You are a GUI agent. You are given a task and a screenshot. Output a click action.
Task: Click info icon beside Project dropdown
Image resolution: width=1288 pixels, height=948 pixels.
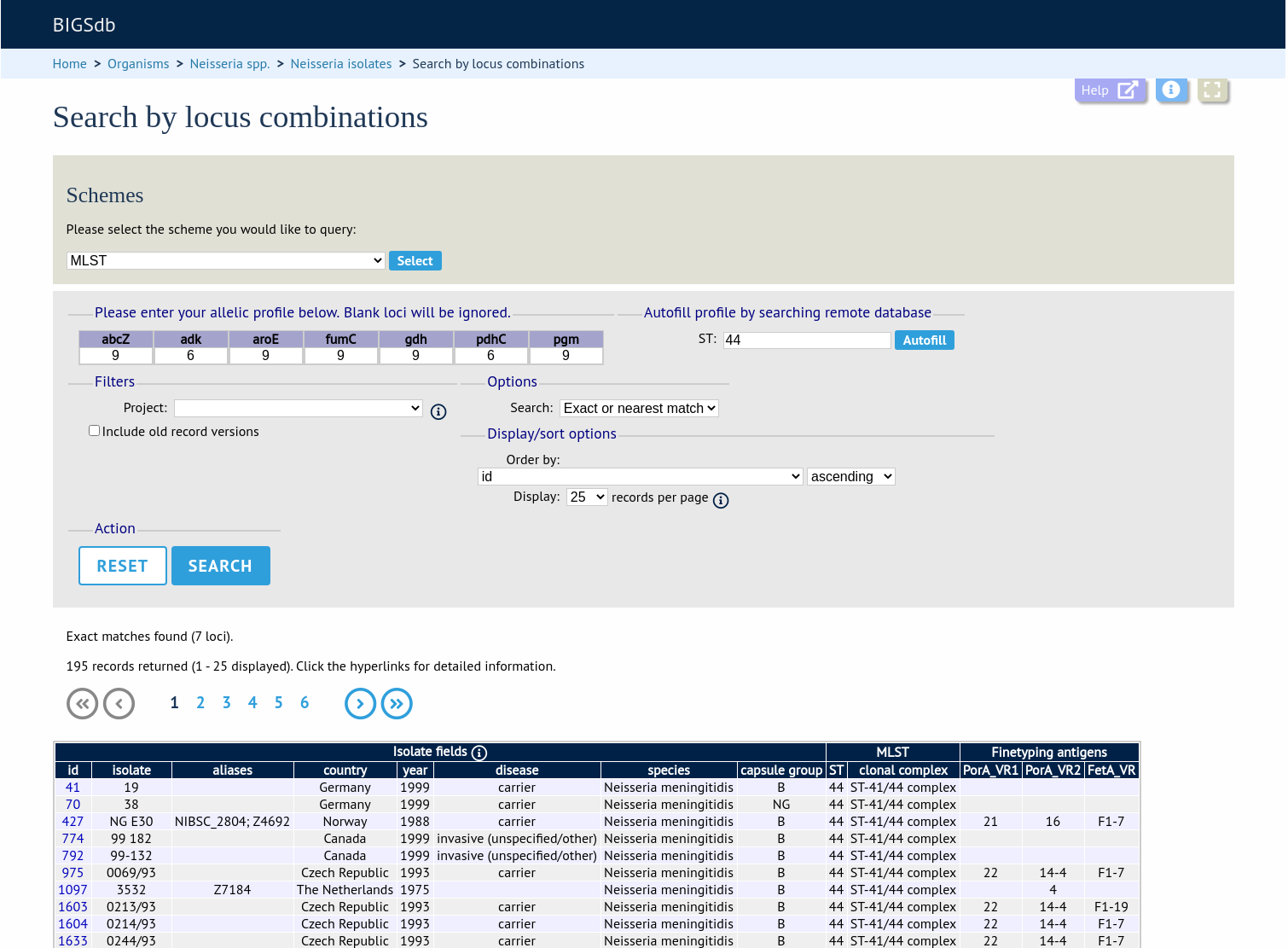click(438, 412)
